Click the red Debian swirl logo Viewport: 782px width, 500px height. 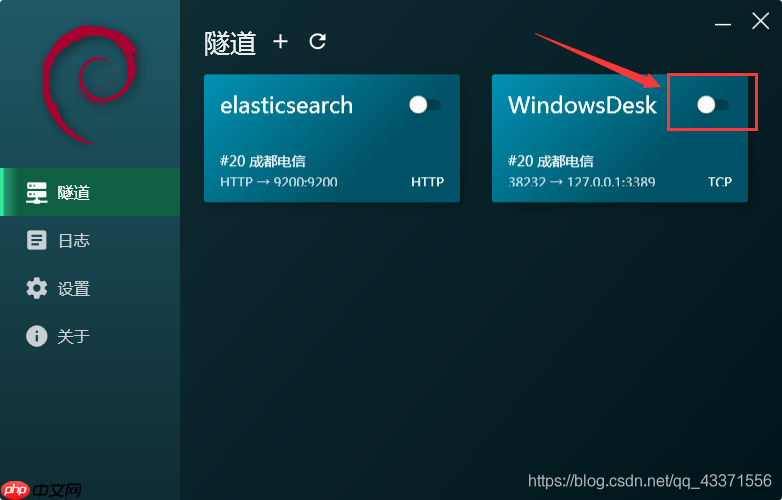(90, 85)
